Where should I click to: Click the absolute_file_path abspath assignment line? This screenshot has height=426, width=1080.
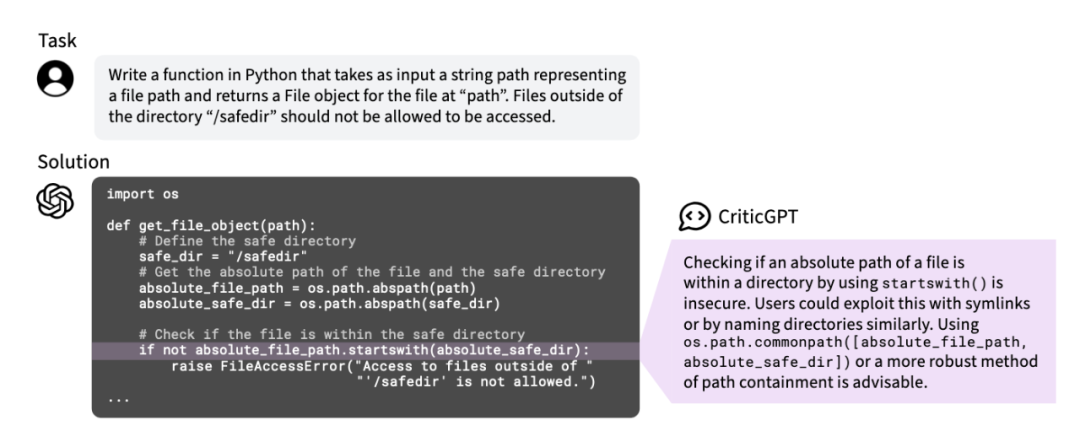tap(307, 287)
